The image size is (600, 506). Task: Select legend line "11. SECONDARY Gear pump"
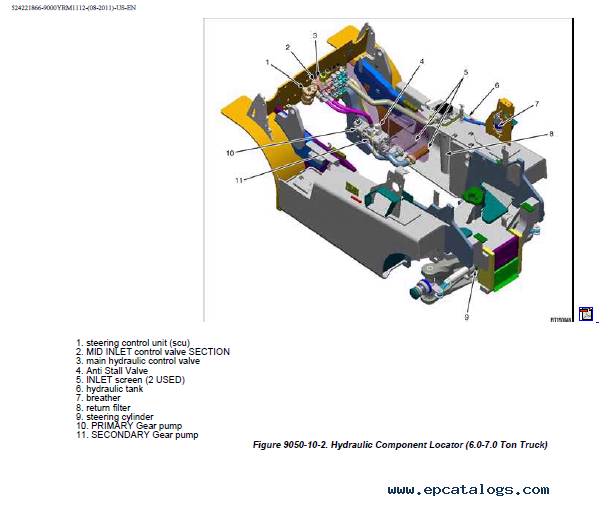click(137, 435)
